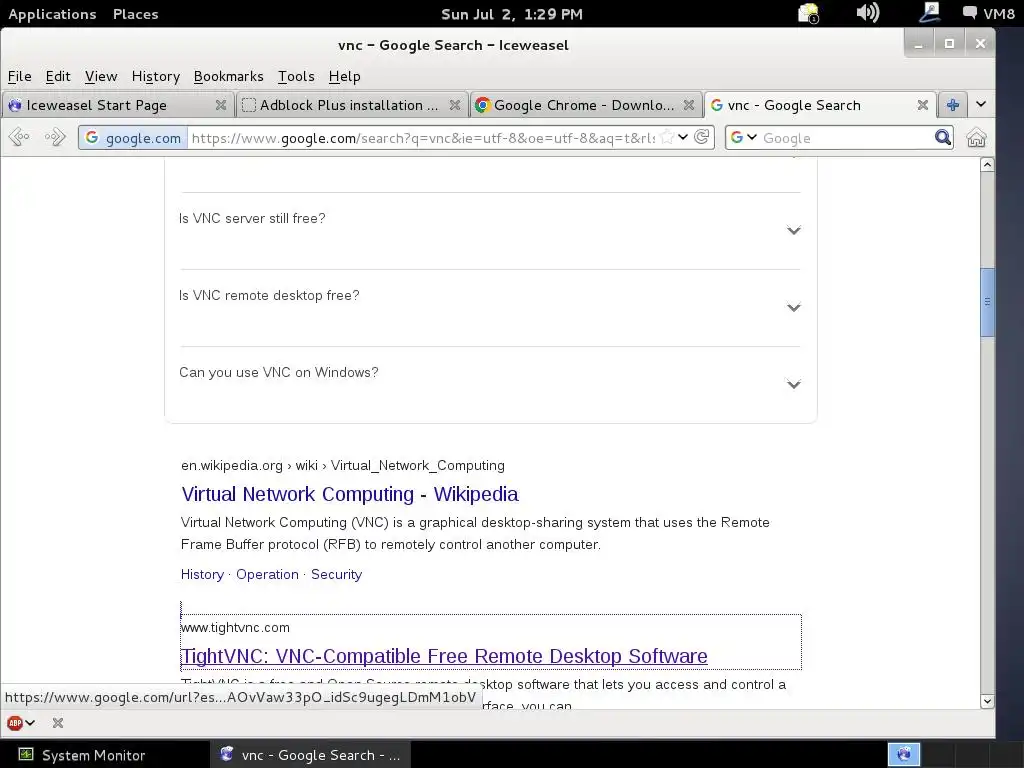
Task: Open the Wikipedia Operation section link
Action: pyautogui.click(x=267, y=574)
